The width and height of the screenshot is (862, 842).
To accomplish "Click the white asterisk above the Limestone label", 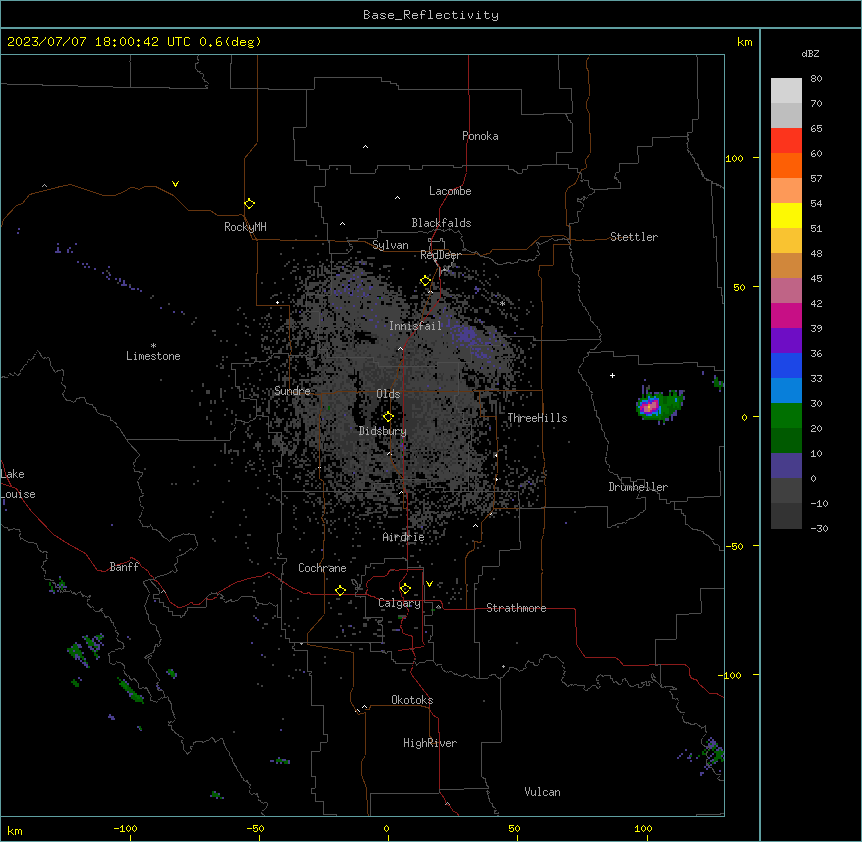I will coord(153,346).
